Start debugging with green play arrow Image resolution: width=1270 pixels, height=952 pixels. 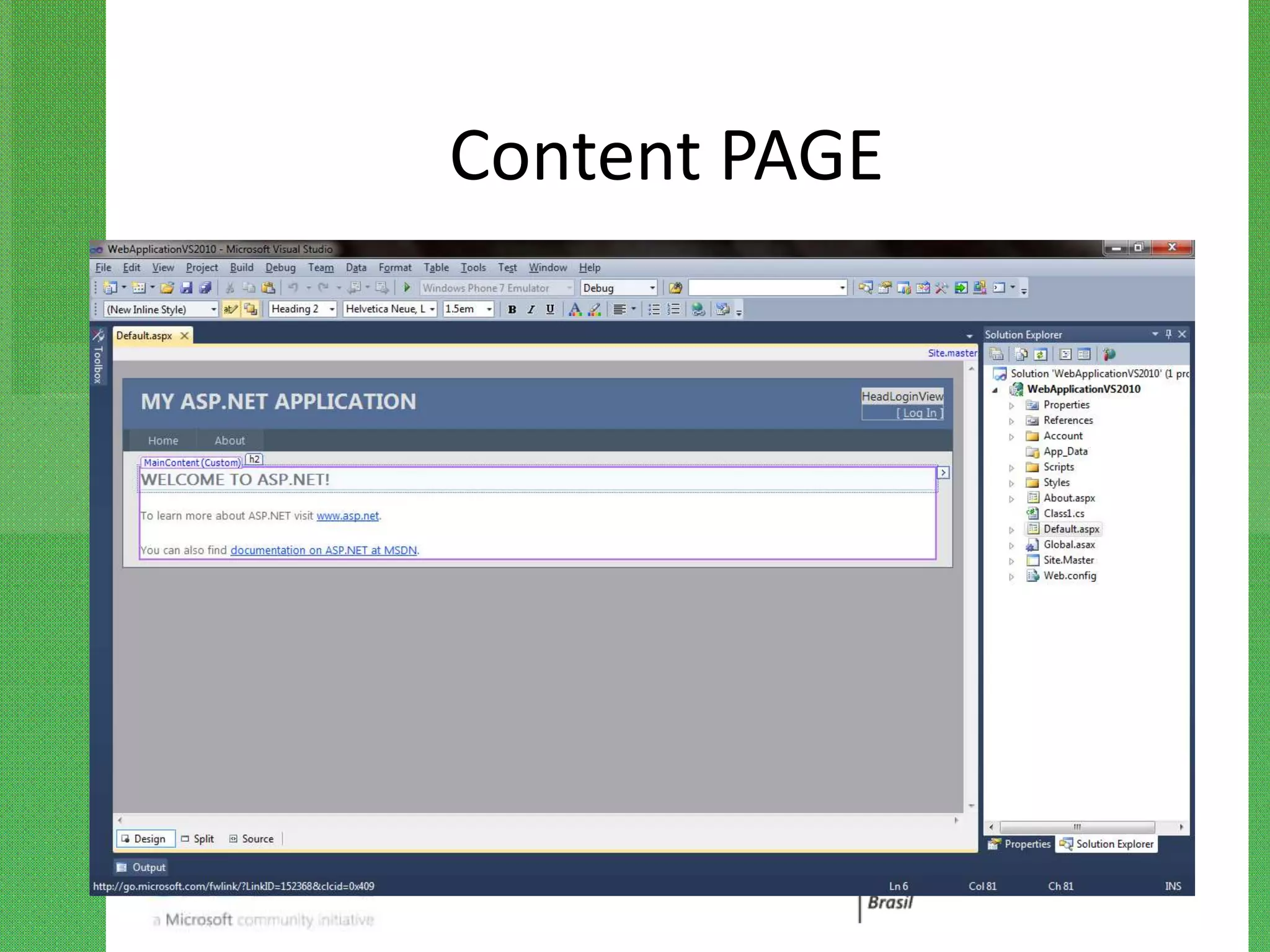pos(407,288)
